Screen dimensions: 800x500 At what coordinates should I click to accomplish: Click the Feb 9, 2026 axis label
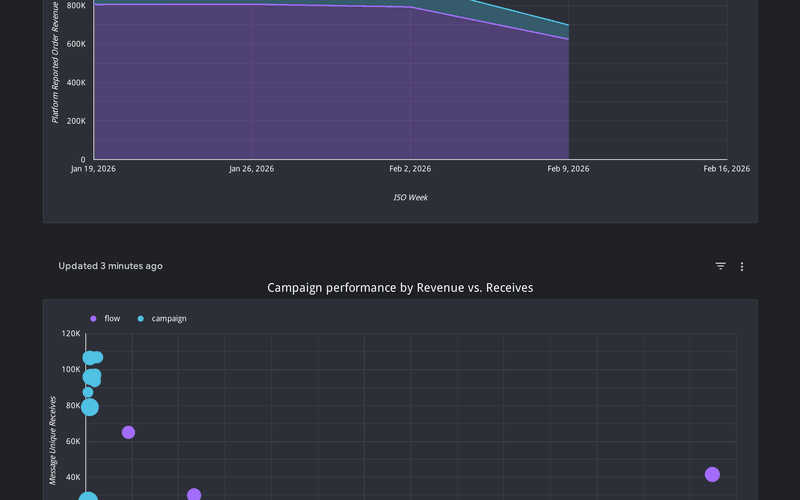[568, 169]
